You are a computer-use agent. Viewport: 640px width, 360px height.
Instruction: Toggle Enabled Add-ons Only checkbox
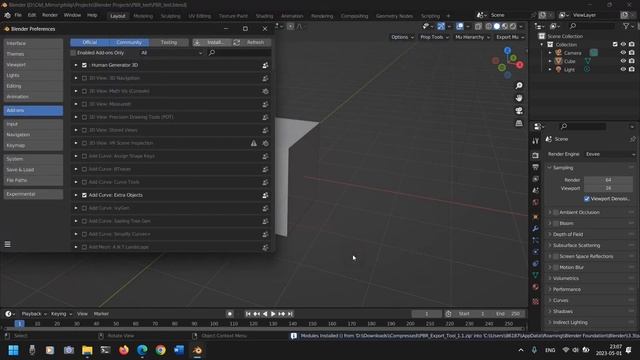73,53
